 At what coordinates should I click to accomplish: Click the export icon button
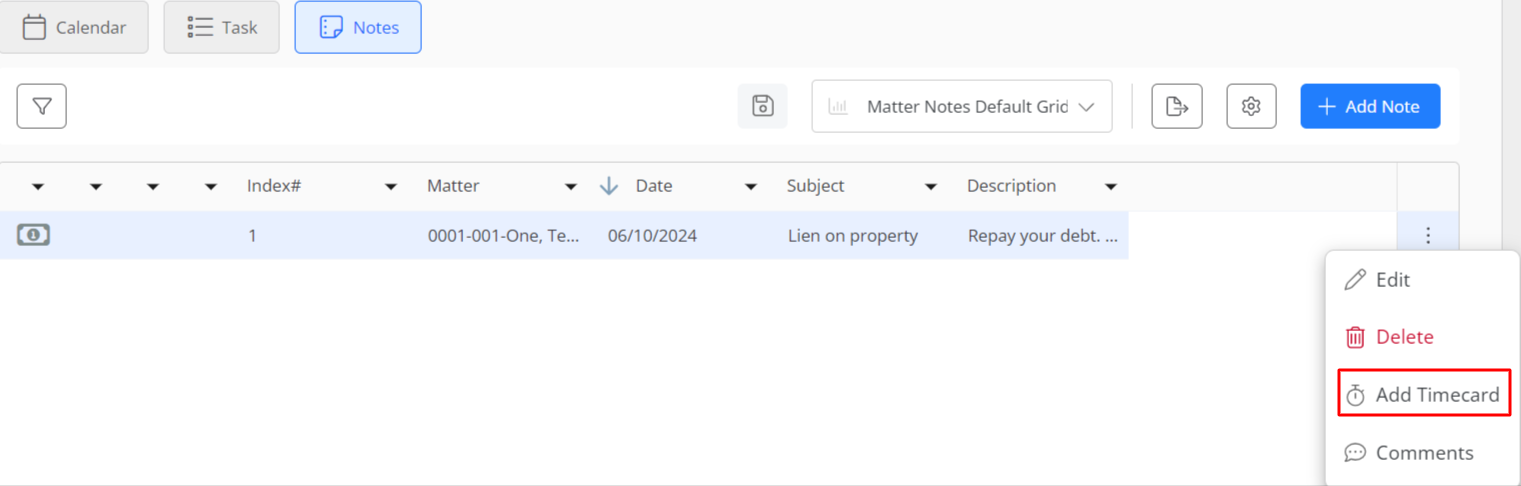tap(1177, 106)
